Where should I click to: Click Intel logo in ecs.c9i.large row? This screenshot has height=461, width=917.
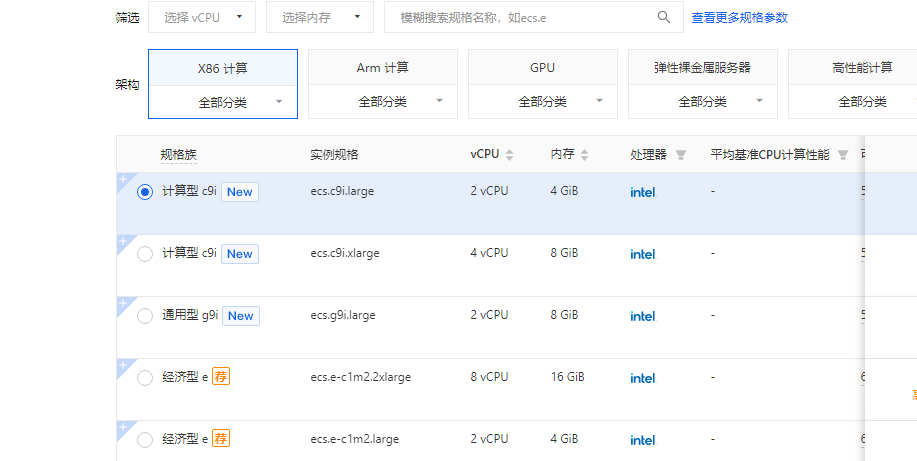pyautogui.click(x=642, y=192)
